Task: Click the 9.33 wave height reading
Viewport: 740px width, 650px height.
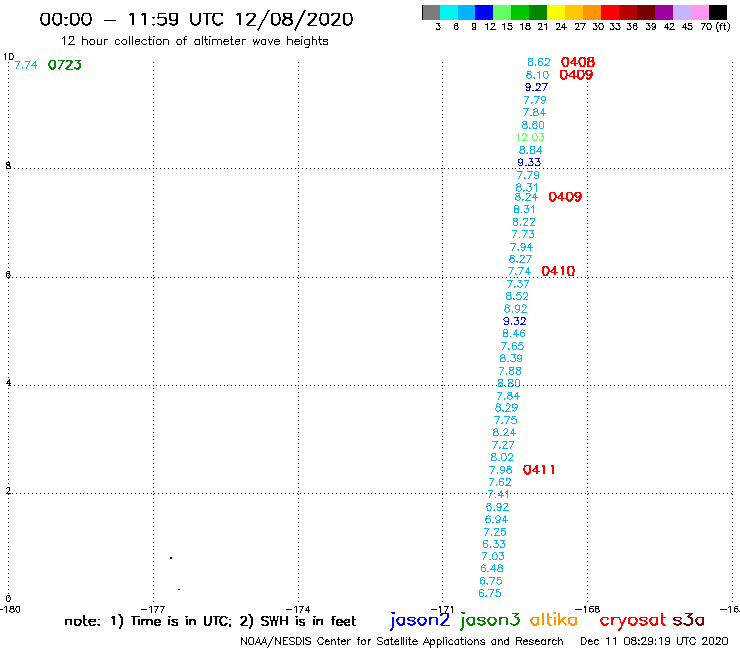Action: pos(529,162)
